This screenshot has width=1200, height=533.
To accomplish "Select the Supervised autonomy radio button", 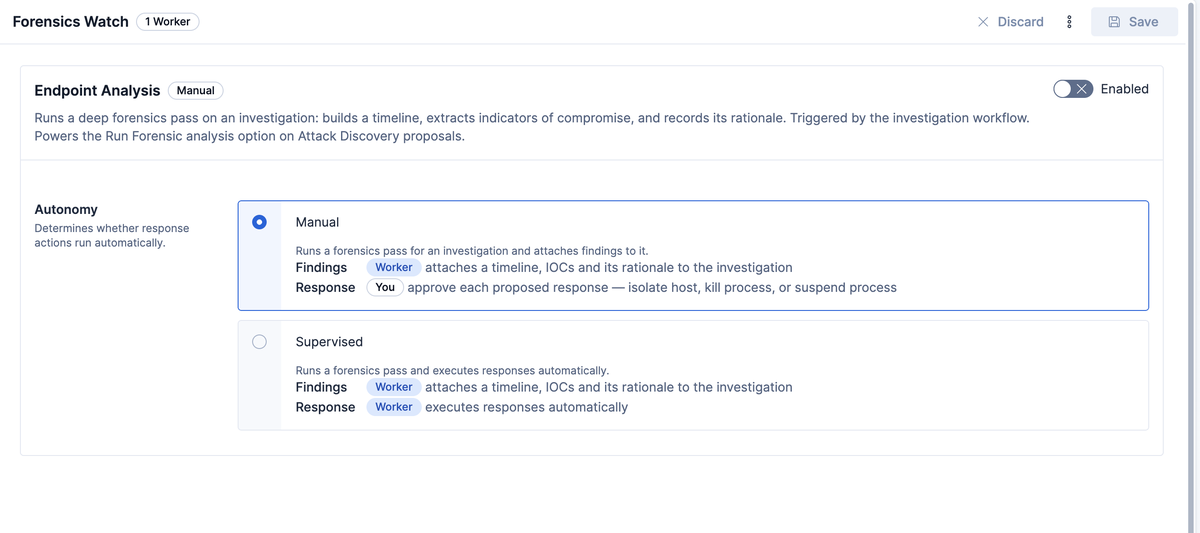I will [x=260, y=342].
